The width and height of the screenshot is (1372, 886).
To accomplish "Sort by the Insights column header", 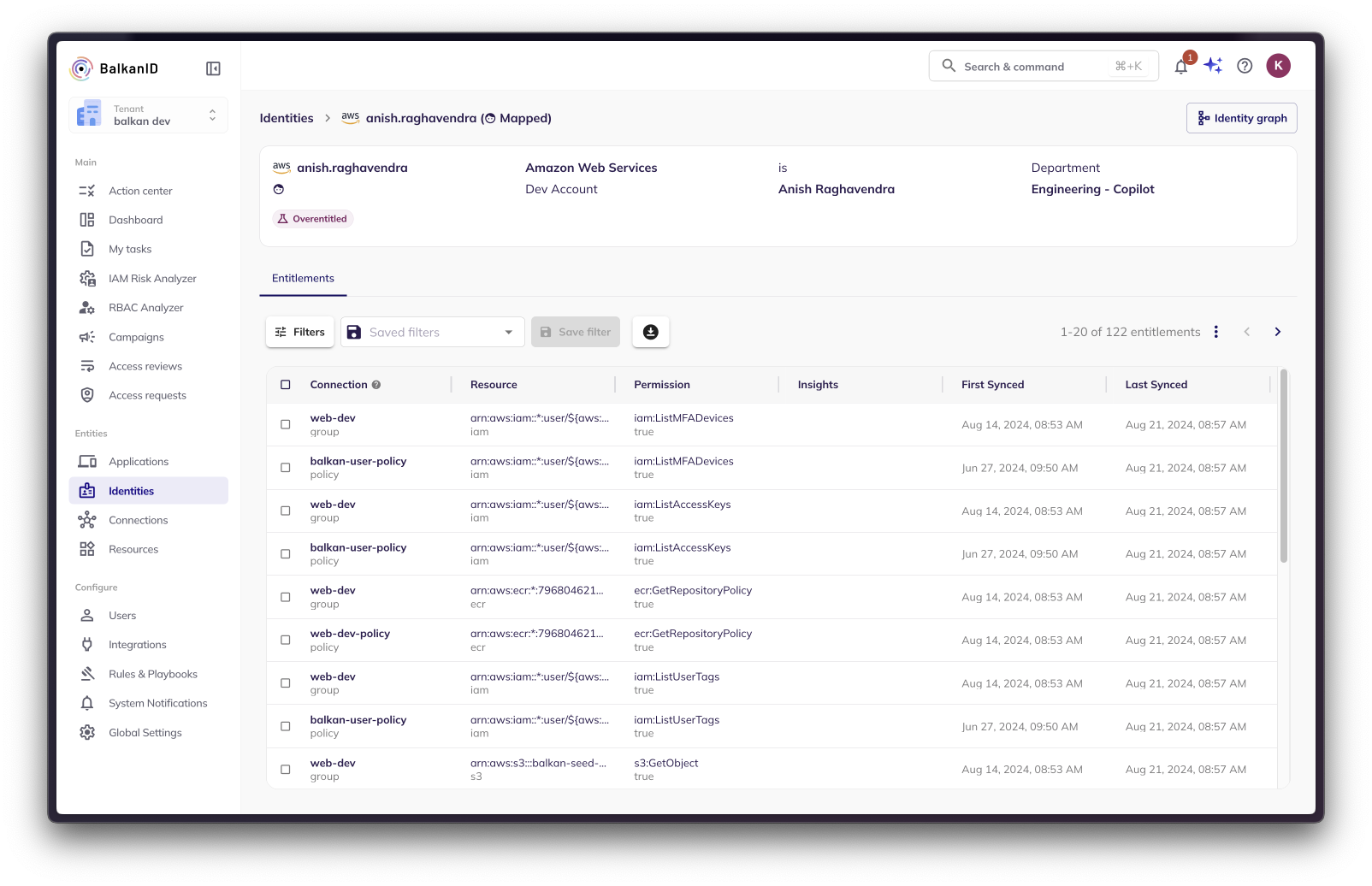I will click(818, 385).
